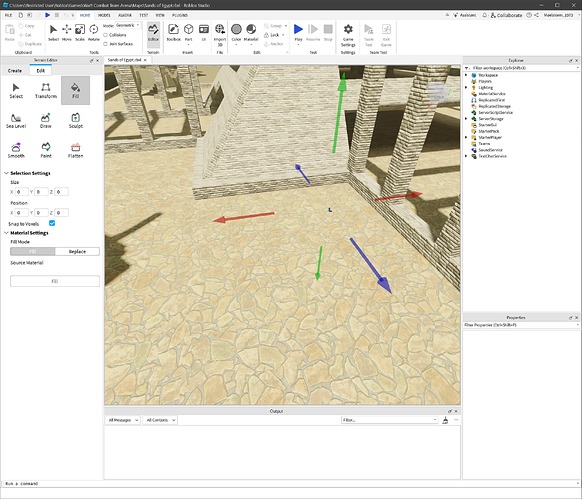This screenshot has height=499, width=582.
Task: Switch Fill Mode to Replace
Action: click(x=77, y=251)
